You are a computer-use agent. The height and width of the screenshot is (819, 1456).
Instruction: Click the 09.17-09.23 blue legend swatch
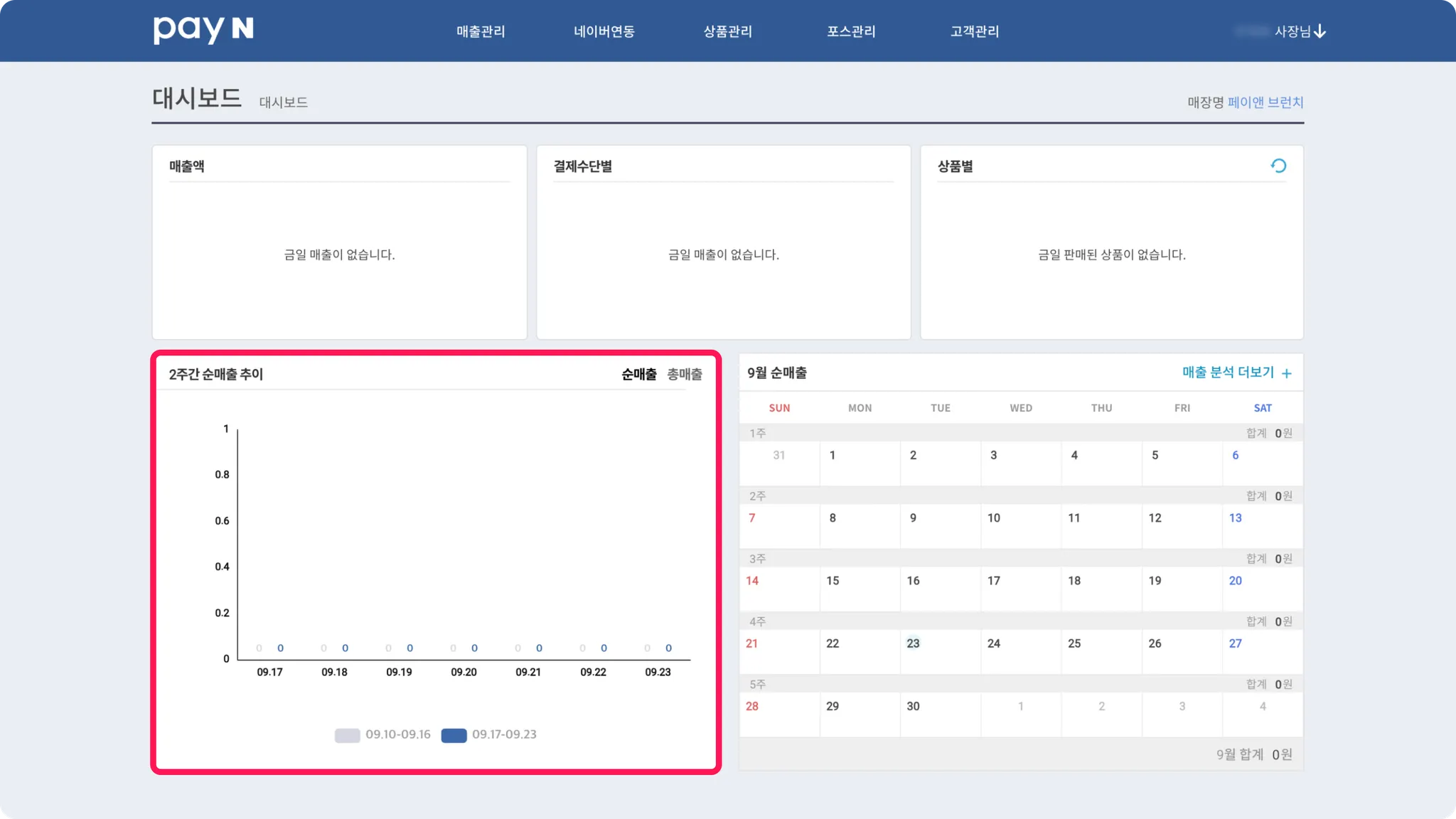pos(454,735)
